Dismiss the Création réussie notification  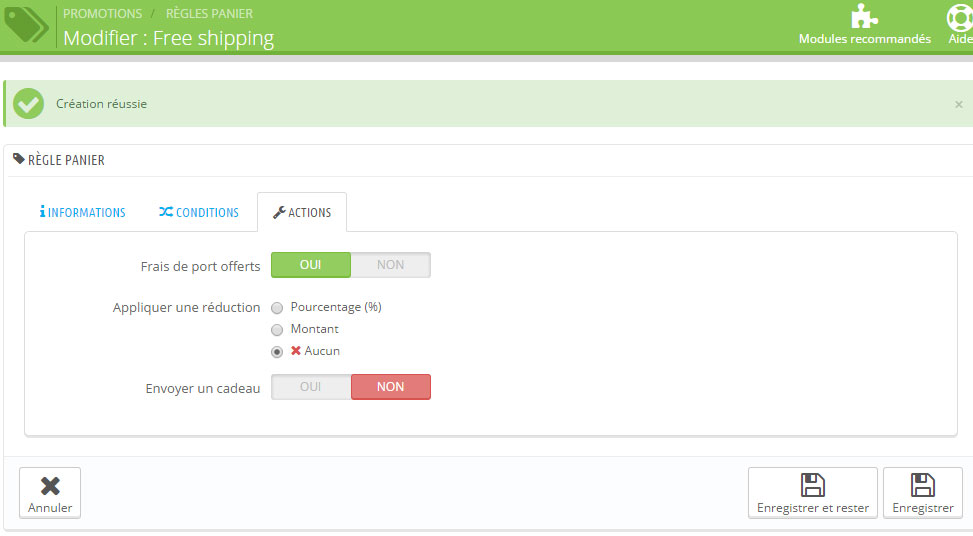(x=959, y=104)
